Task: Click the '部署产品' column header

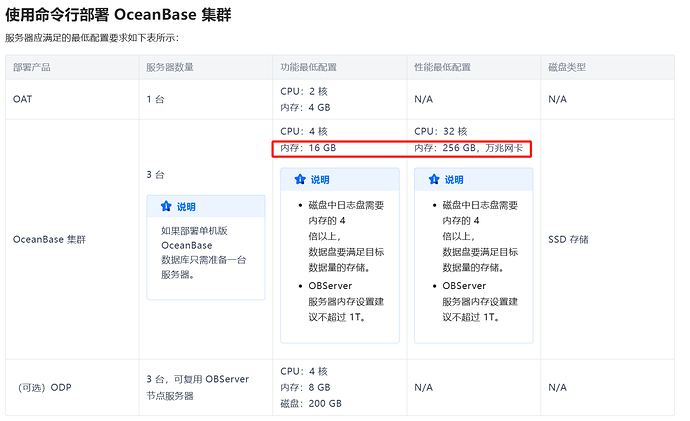Action: tap(32, 67)
